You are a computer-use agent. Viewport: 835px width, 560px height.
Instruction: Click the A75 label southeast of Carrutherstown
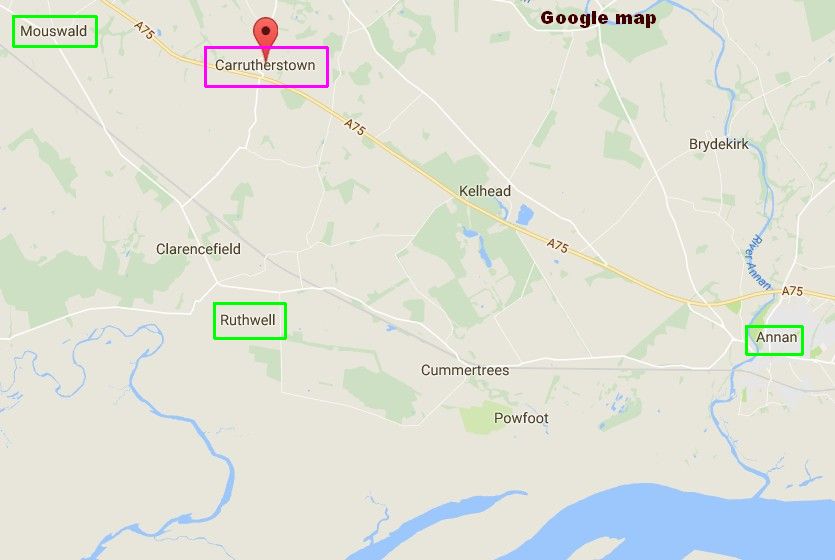coord(355,127)
